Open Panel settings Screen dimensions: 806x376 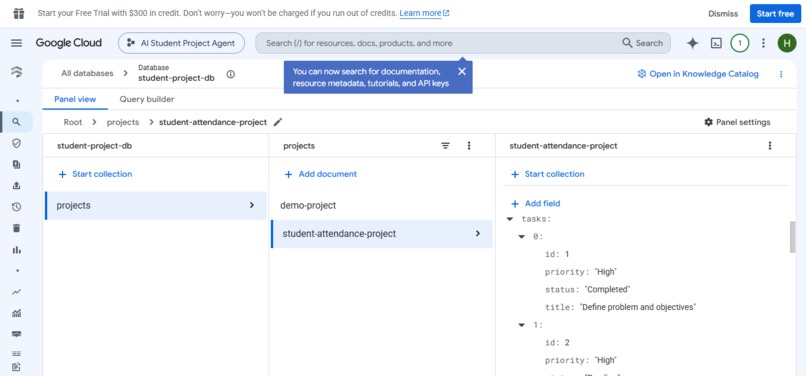tap(737, 122)
